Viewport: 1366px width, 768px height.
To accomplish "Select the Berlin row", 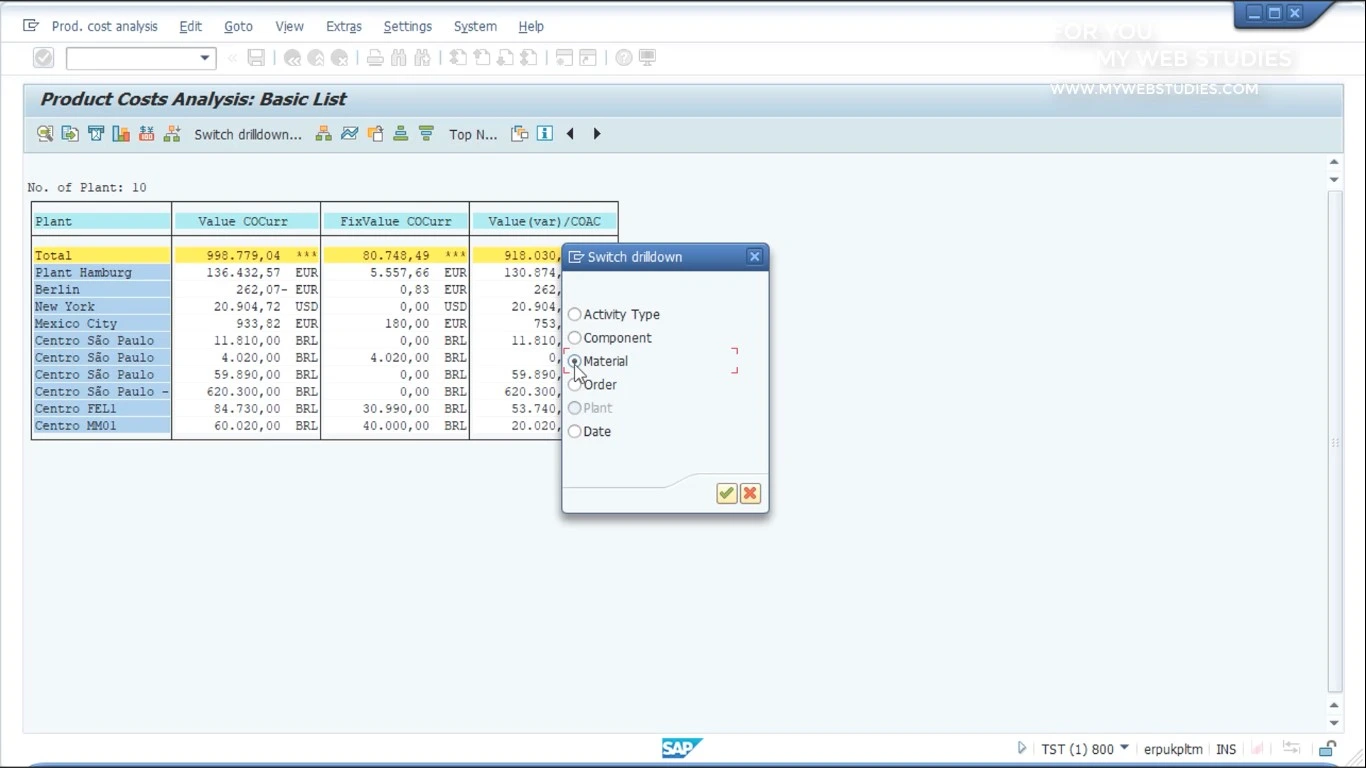I will (x=101, y=289).
